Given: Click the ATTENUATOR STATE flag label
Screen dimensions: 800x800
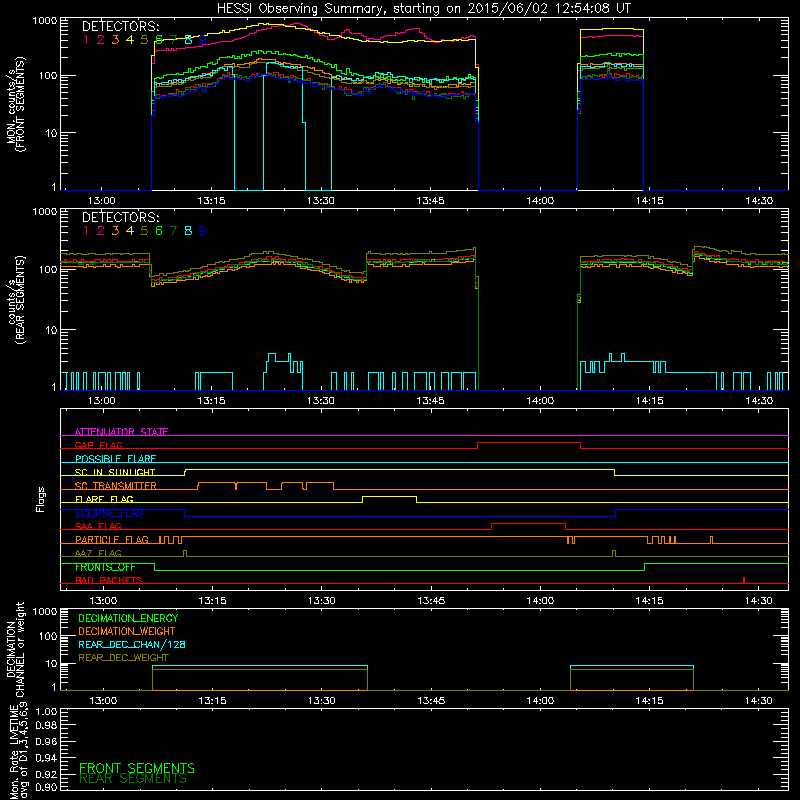Looking at the screenshot, I should point(121,432).
